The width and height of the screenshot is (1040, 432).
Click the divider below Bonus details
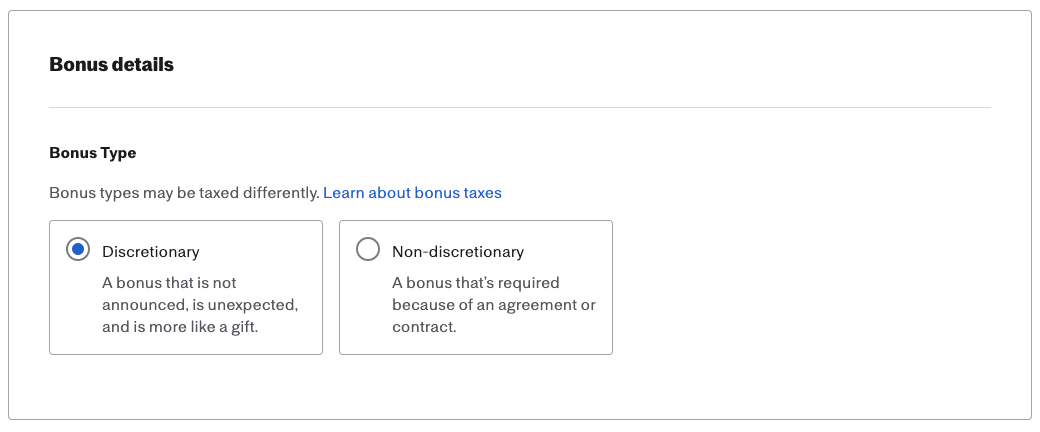pos(519,107)
